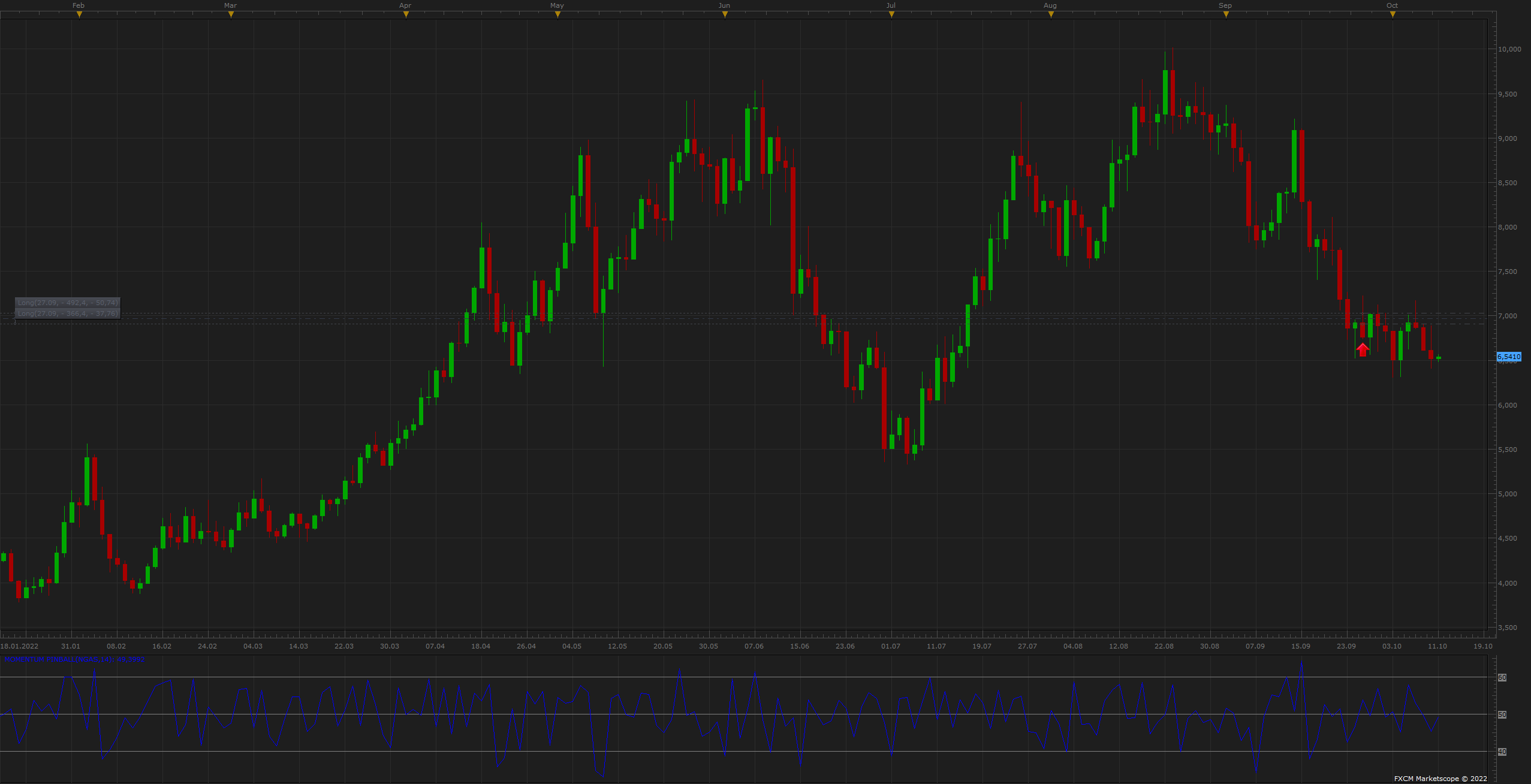The height and width of the screenshot is (784, 1531).
Task: Click the 4,500 price axis label
Action: [1508, 538]
